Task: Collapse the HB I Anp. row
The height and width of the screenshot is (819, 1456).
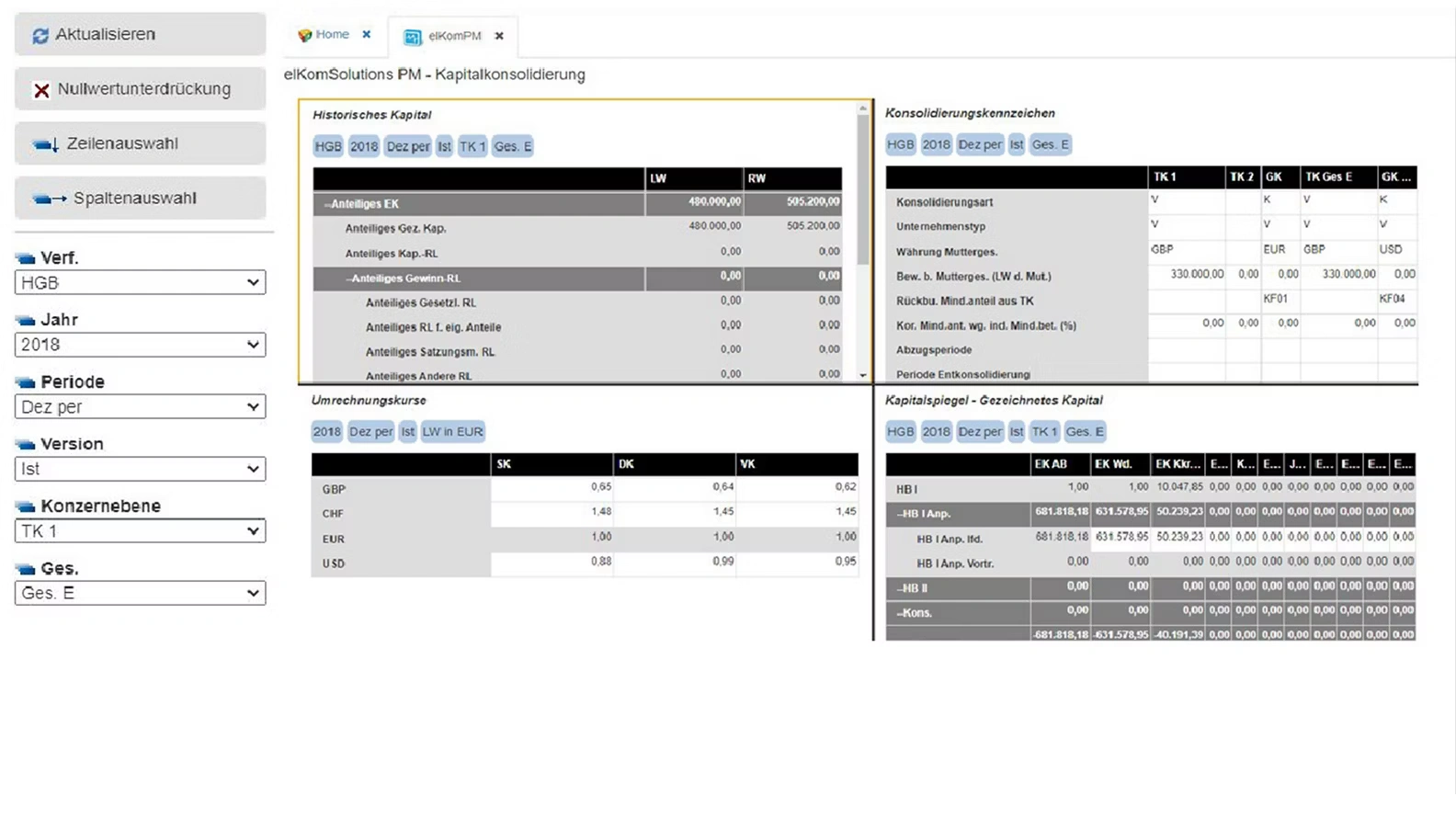Action: click(900, 514)
